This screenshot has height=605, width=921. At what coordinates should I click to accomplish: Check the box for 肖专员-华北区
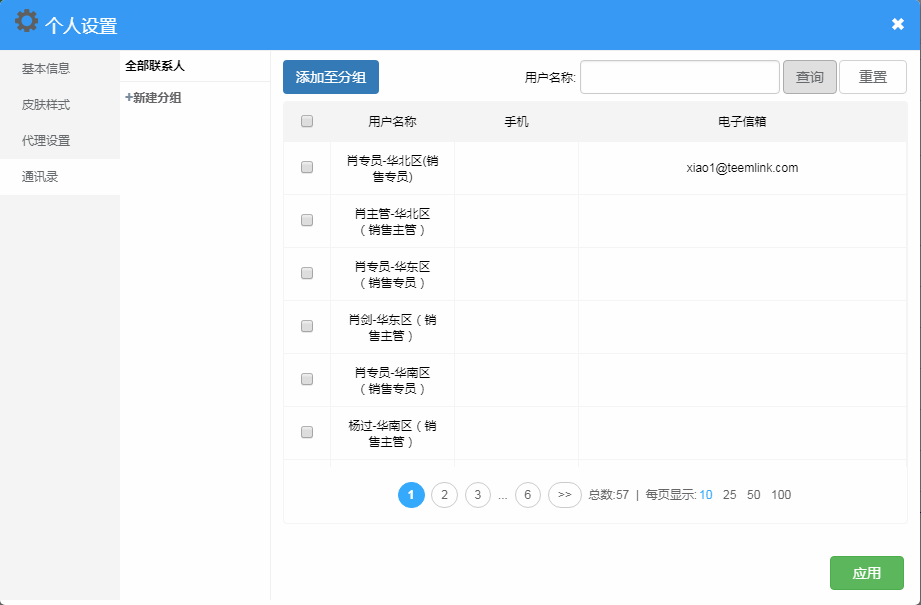[307, 168]
